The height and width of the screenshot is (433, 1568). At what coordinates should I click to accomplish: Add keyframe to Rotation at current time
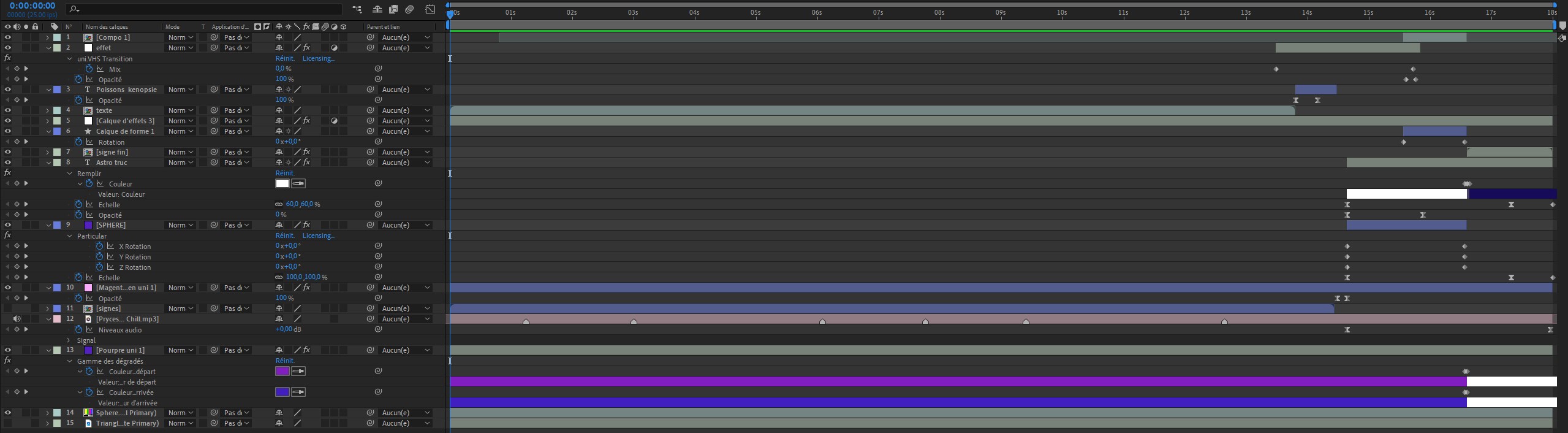tap(17, 142)
